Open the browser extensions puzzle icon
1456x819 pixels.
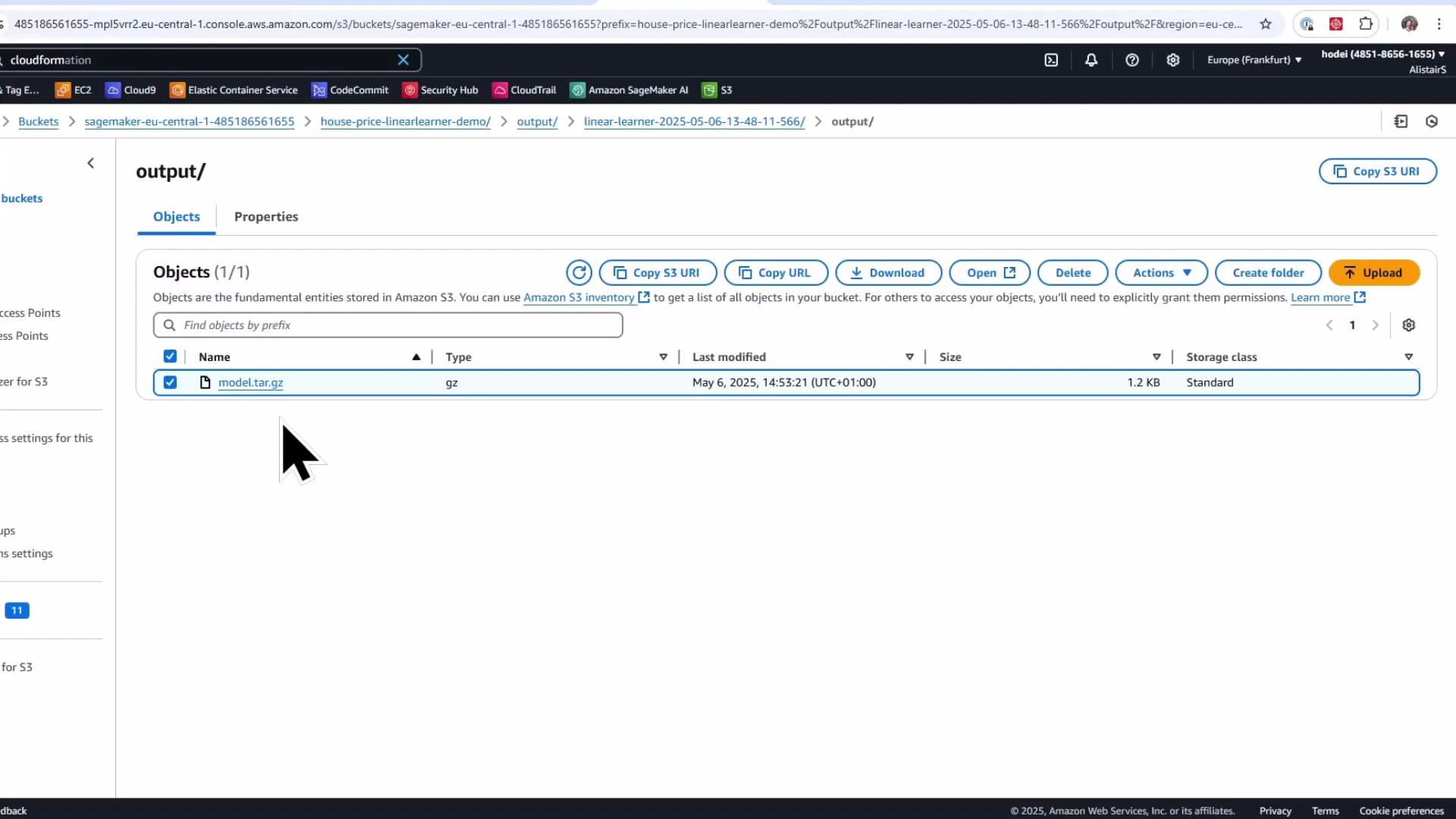pos(1366,24)
